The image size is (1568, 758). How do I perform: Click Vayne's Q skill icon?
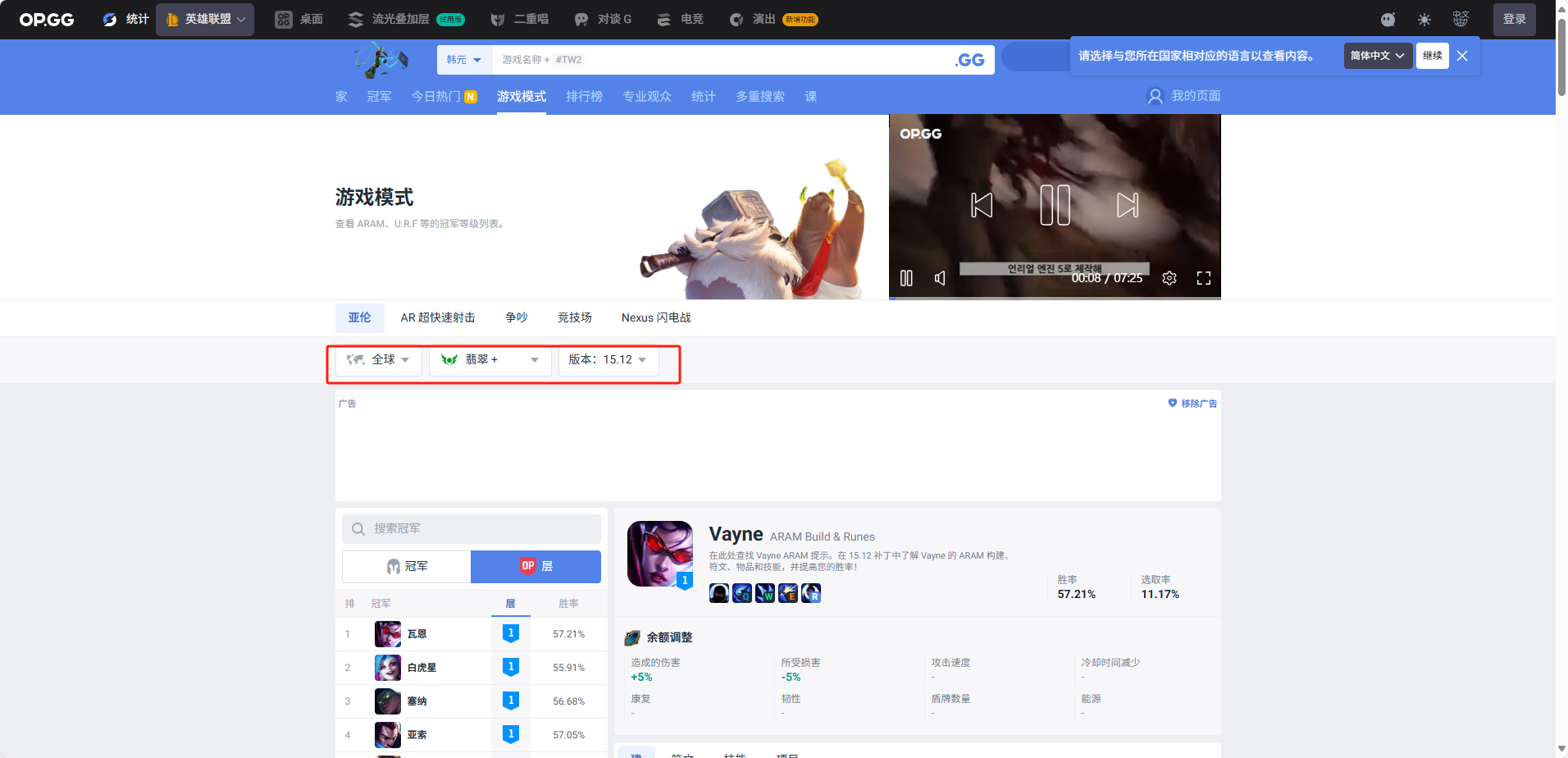(742, 593)
